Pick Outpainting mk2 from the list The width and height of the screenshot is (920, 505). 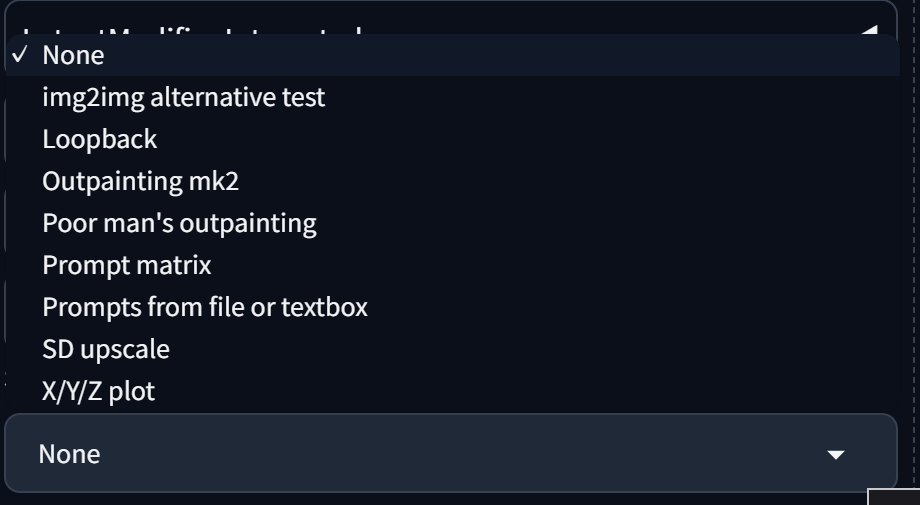click(x=140, y=181)
